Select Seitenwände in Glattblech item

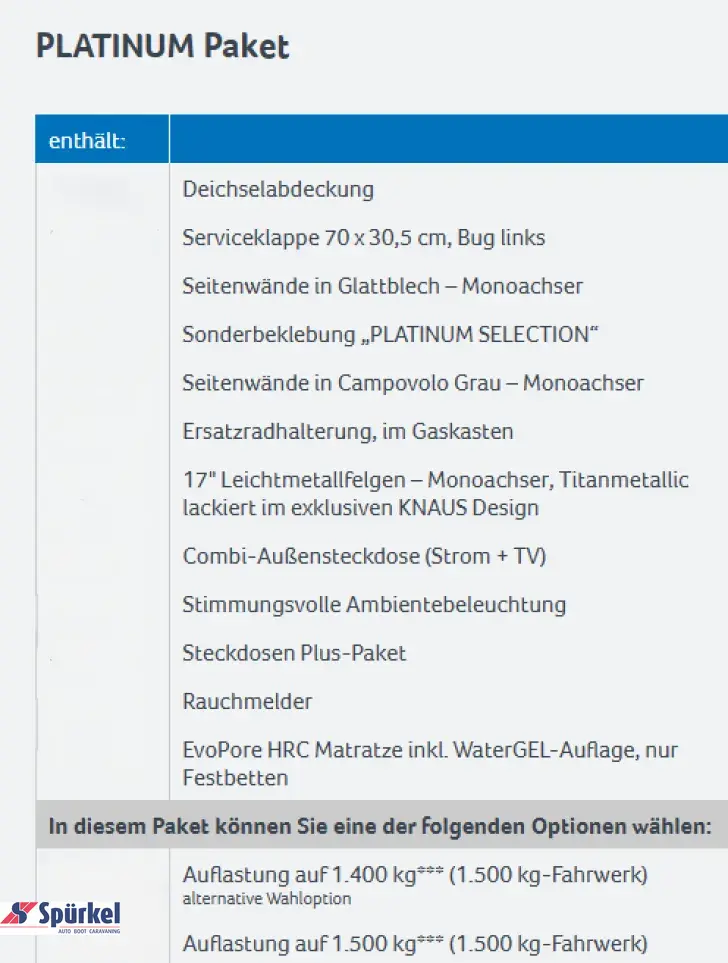(x=383, y=286)
